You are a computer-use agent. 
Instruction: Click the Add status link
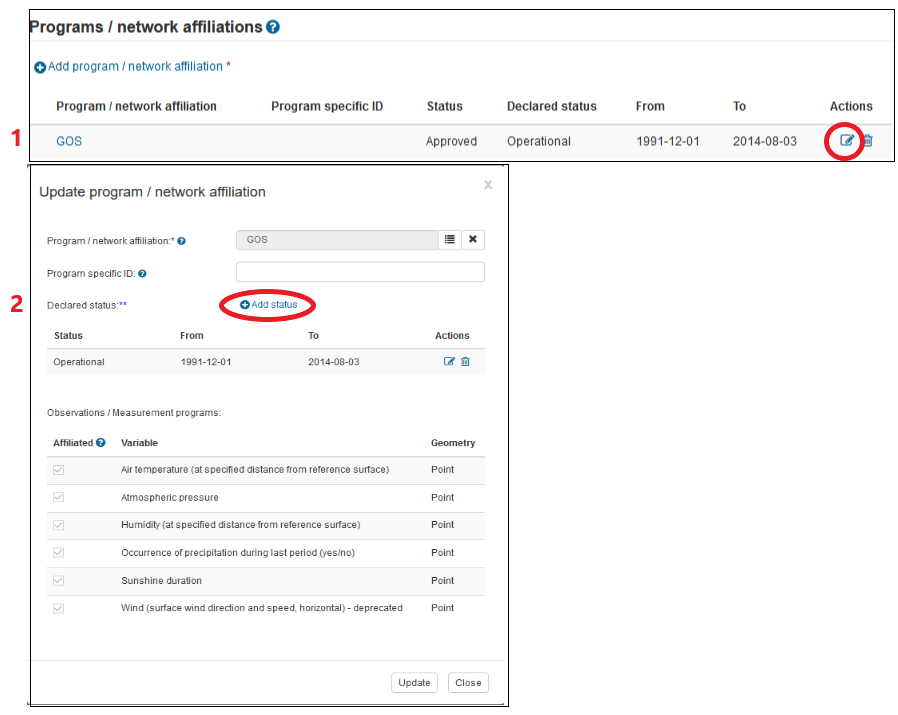tap(269, 305)
